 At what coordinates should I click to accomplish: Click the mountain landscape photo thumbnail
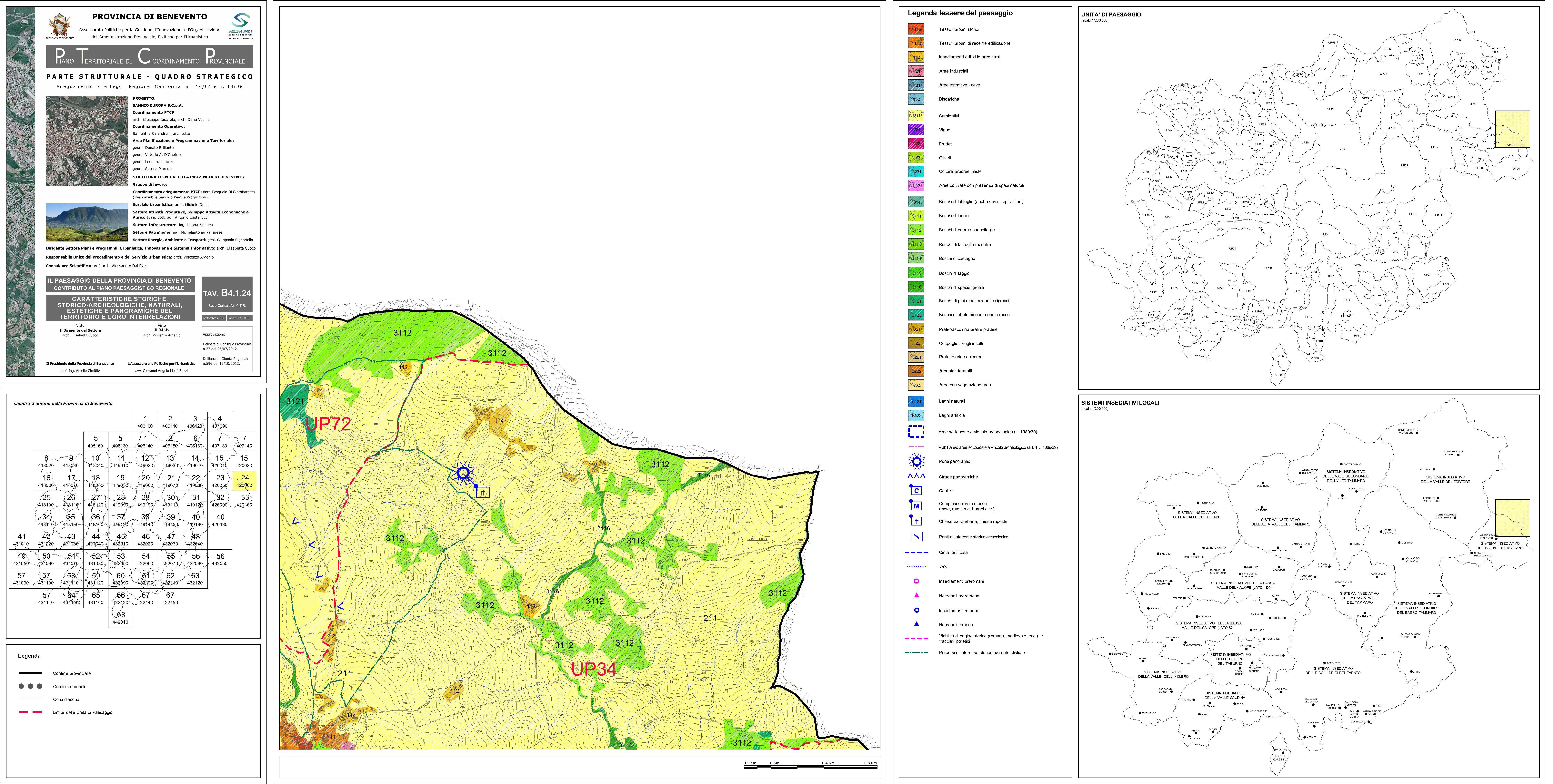click(87, 222)
